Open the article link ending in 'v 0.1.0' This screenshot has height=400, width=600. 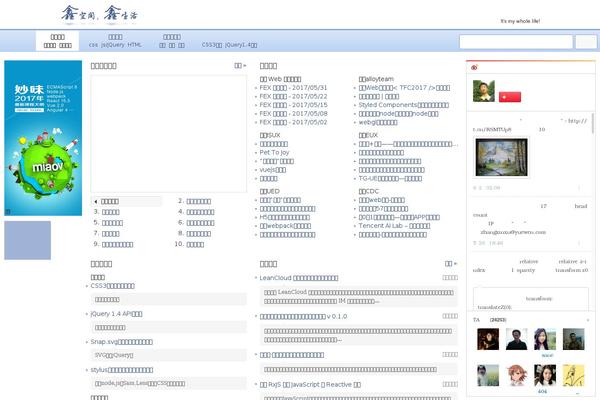303,317
